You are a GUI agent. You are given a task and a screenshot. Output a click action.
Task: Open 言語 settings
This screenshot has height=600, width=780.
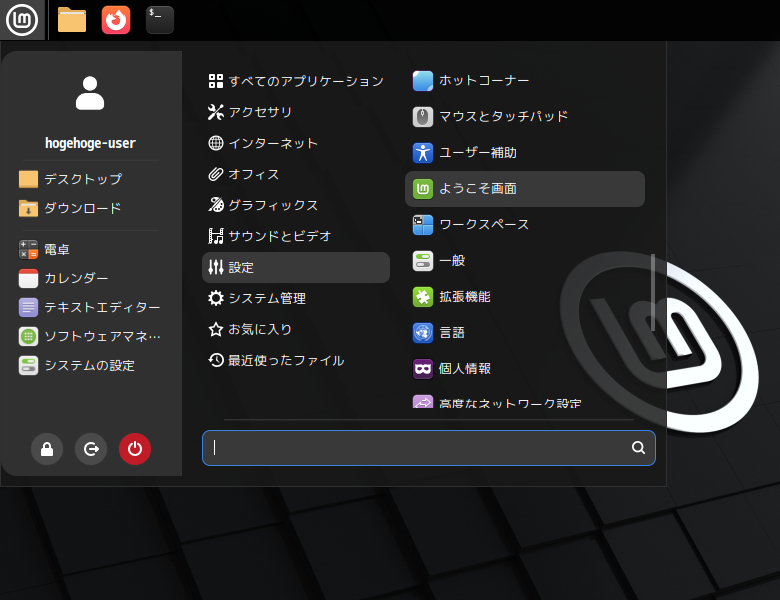coord(525,332)
